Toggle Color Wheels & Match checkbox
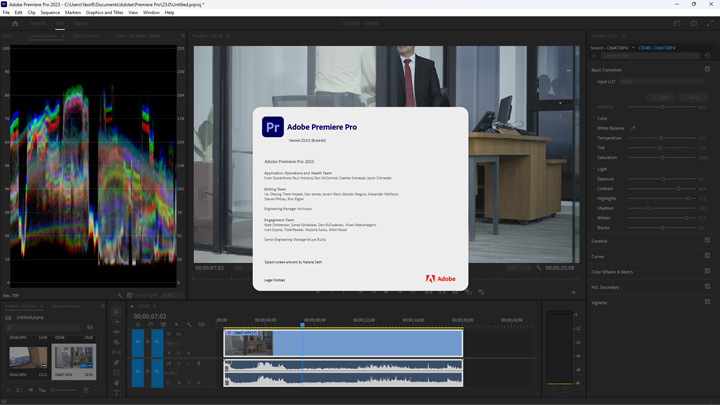Screen dimensions: 720x405 (x=707, y=271)
